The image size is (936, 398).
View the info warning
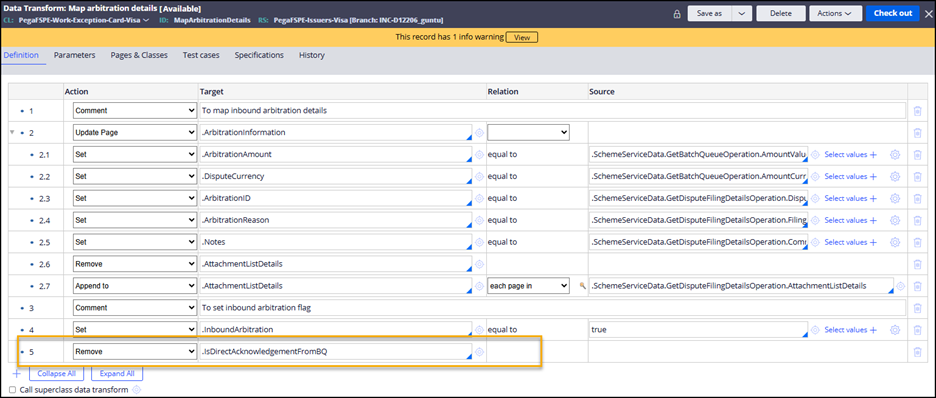click(522, 37)
